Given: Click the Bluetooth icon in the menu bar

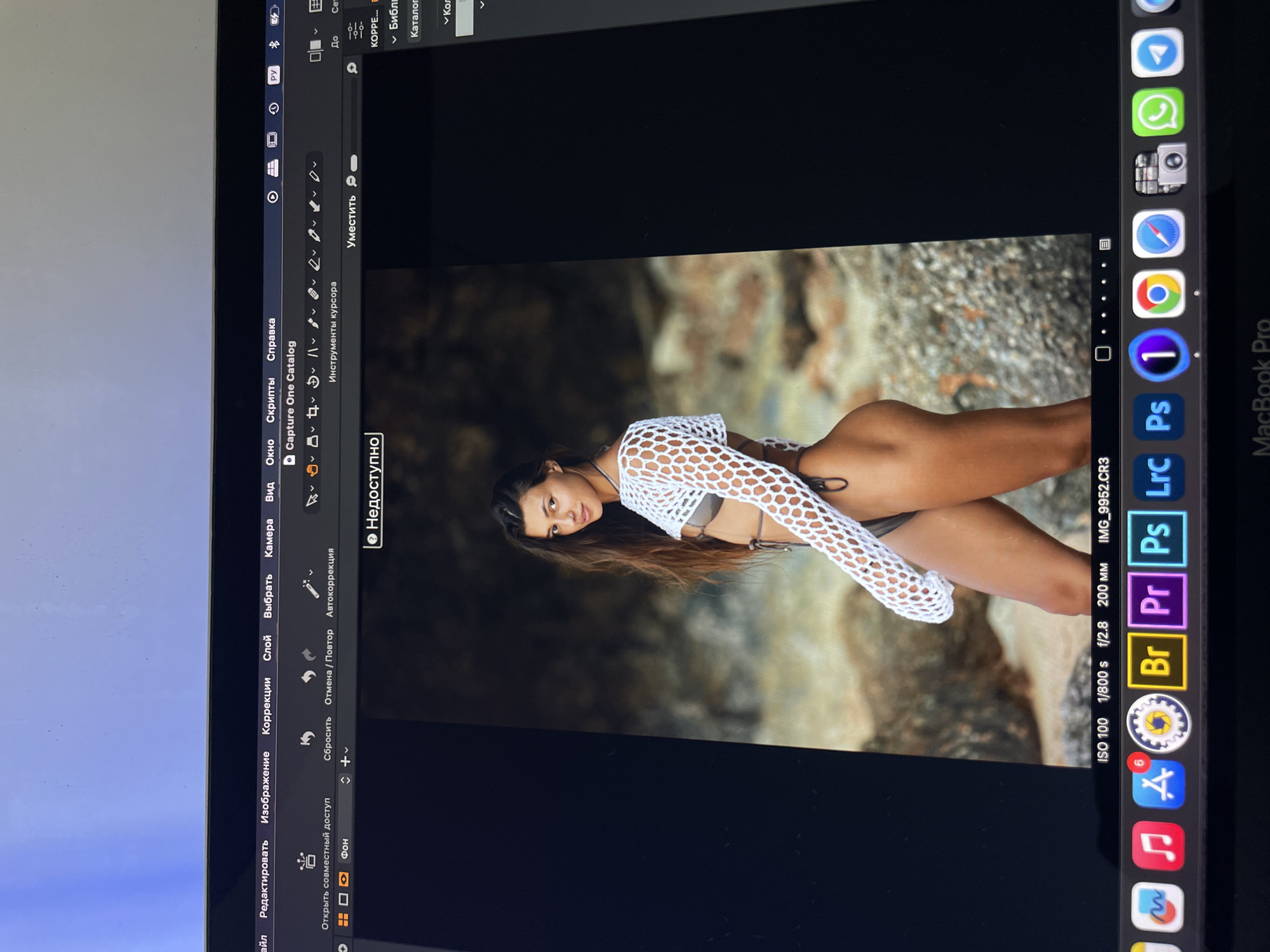Looking at the screenshot, I should pyautogui.click(x=274, y=44).
